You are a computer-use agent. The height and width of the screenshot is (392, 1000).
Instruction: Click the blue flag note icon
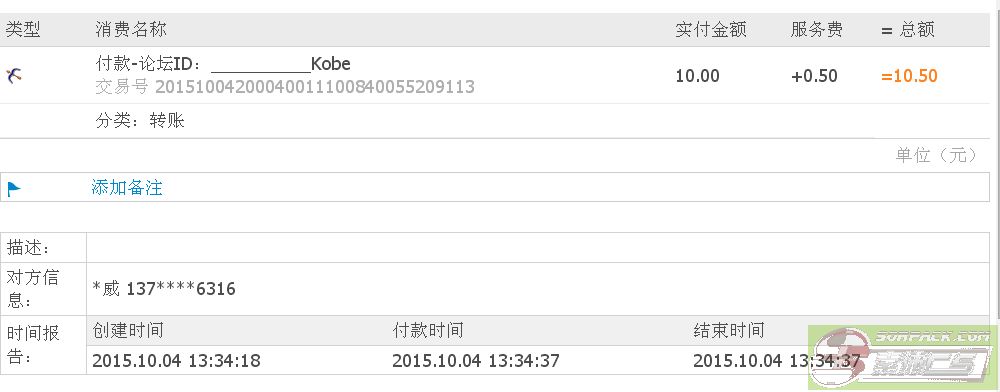[13, 189]
